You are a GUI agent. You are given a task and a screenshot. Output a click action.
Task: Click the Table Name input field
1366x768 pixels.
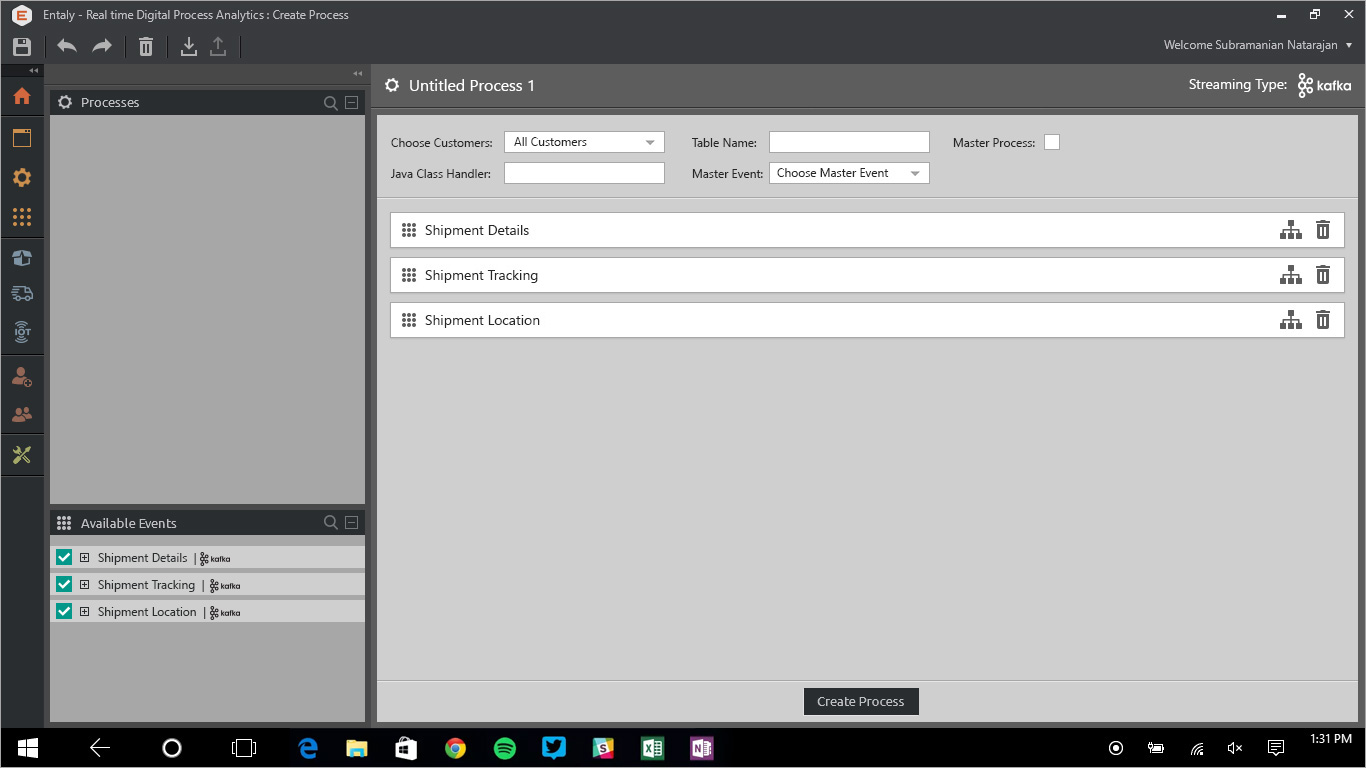point(849,142)
